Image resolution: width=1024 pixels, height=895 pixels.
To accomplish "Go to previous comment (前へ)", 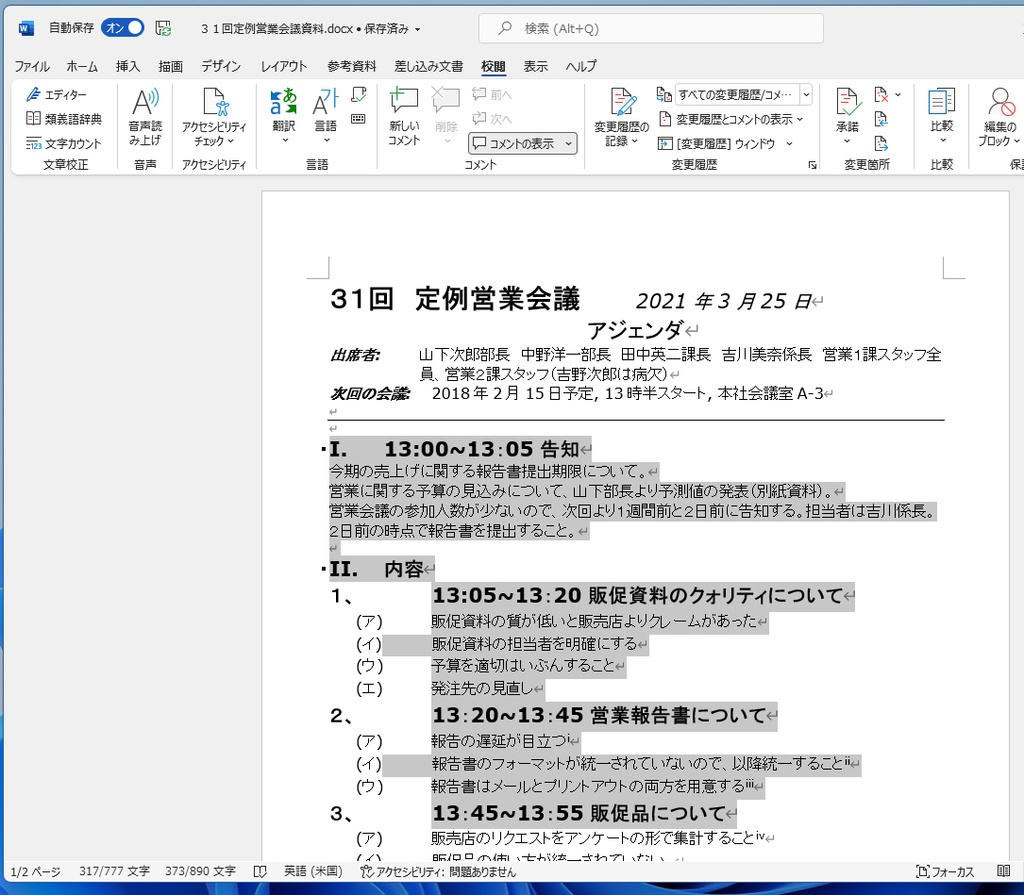I will pyautogui.click(x=492, y=95).
